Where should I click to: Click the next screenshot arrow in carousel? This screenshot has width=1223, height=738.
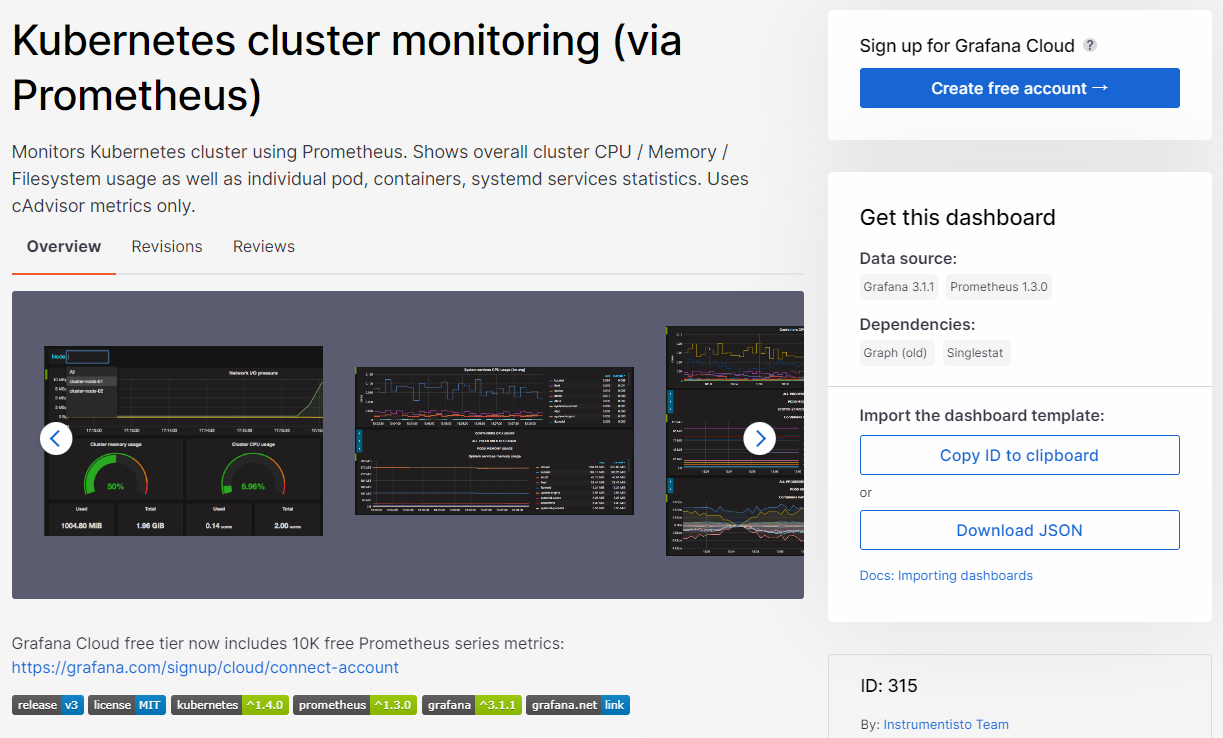coord(760,438)
